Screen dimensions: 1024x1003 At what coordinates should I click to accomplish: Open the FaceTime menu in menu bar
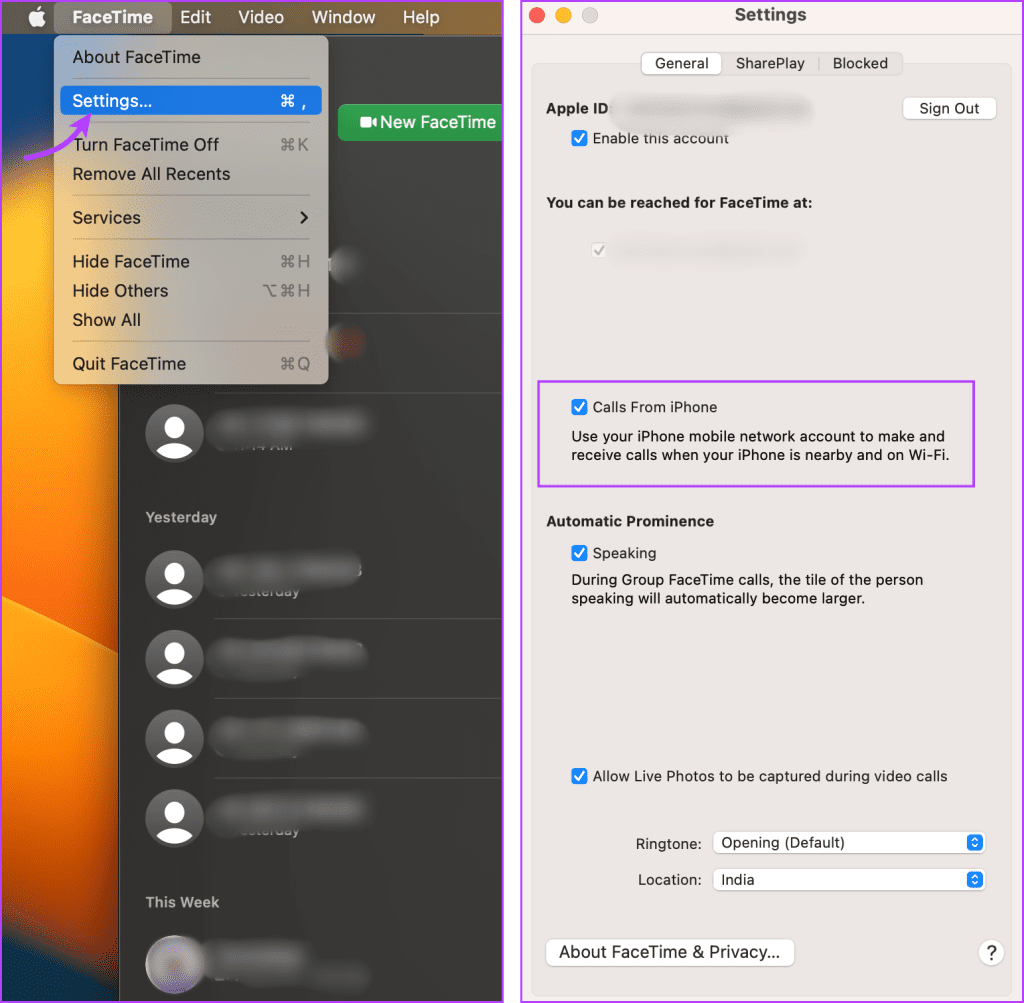pos(112,17)
